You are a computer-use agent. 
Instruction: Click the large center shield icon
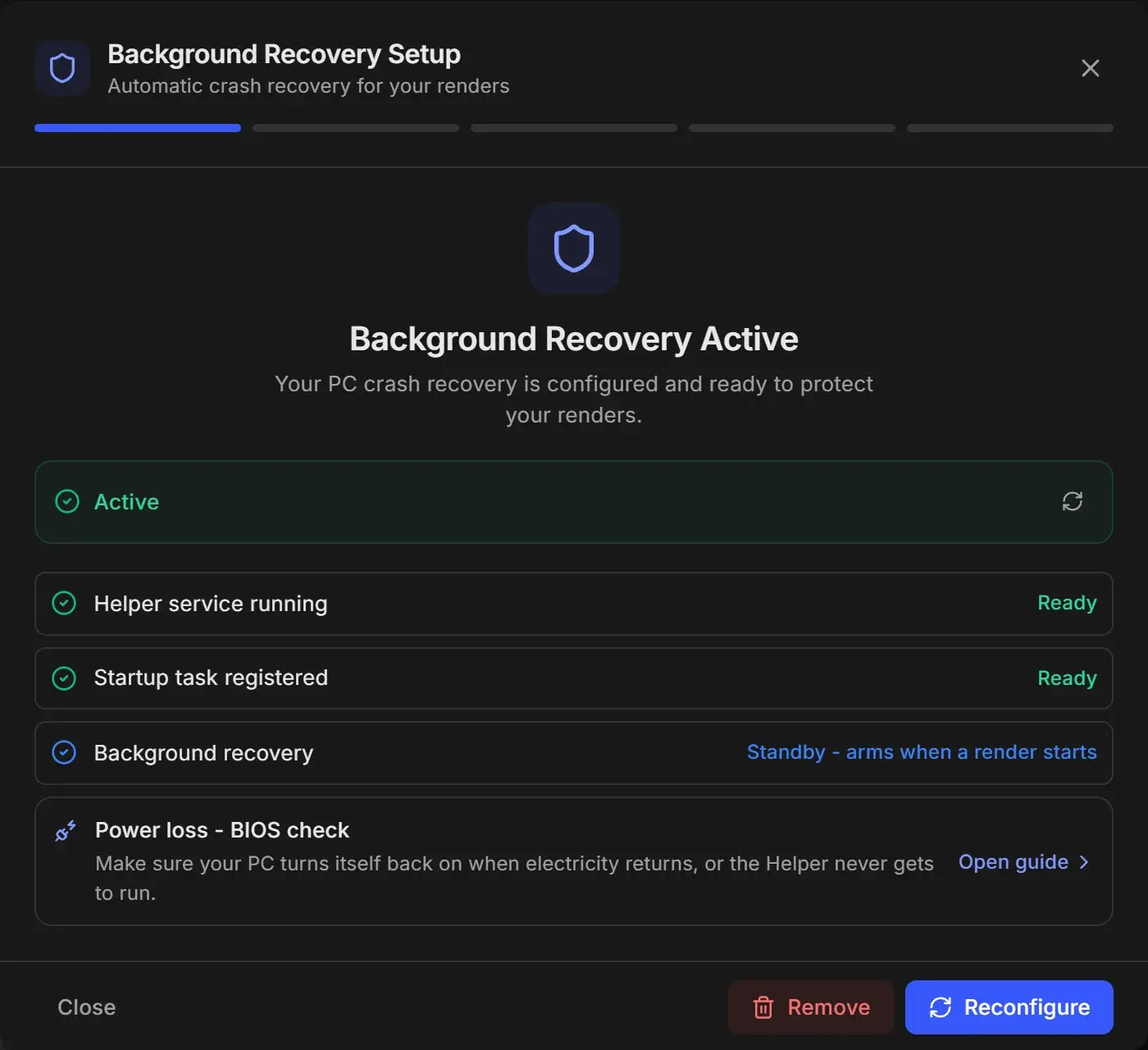(x=574, y=248)
